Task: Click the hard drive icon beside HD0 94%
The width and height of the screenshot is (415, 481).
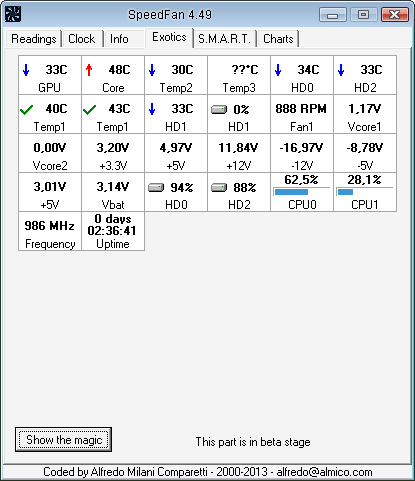Action: point(156,187)
